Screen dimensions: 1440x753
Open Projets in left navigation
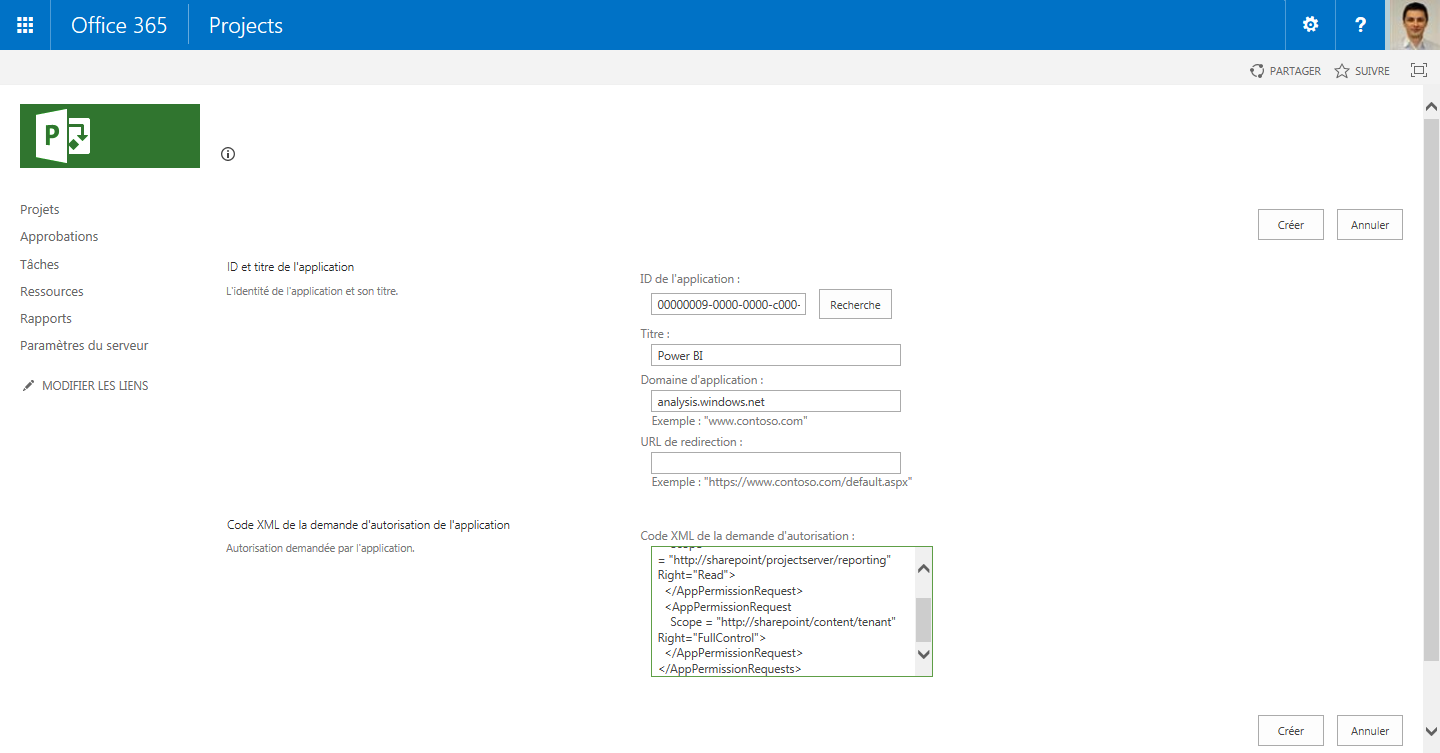click(40, 210)
